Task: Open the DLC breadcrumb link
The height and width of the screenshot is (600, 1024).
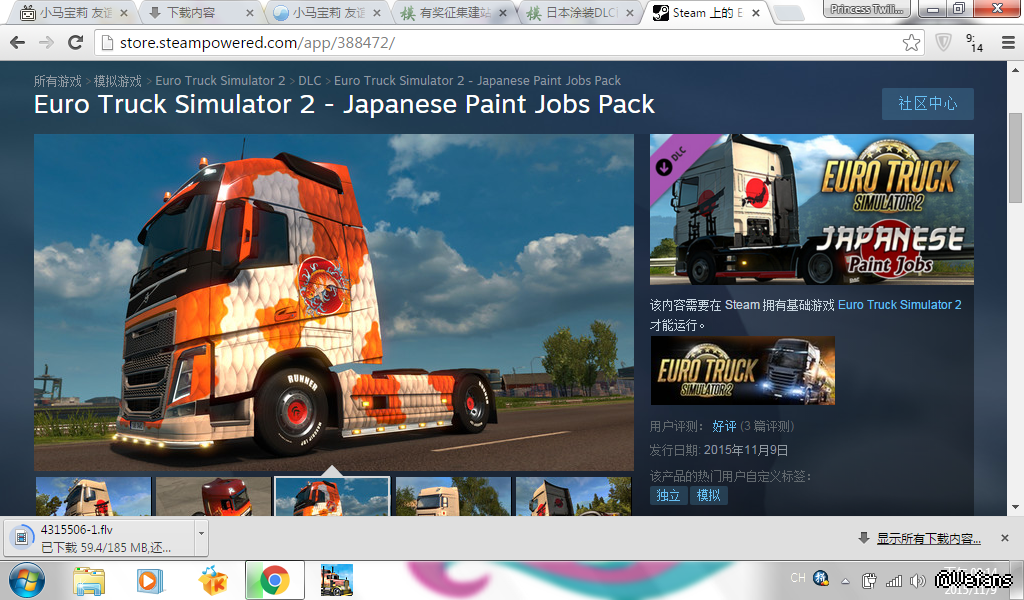Action: pyautogui.click(x=310, y=81)
